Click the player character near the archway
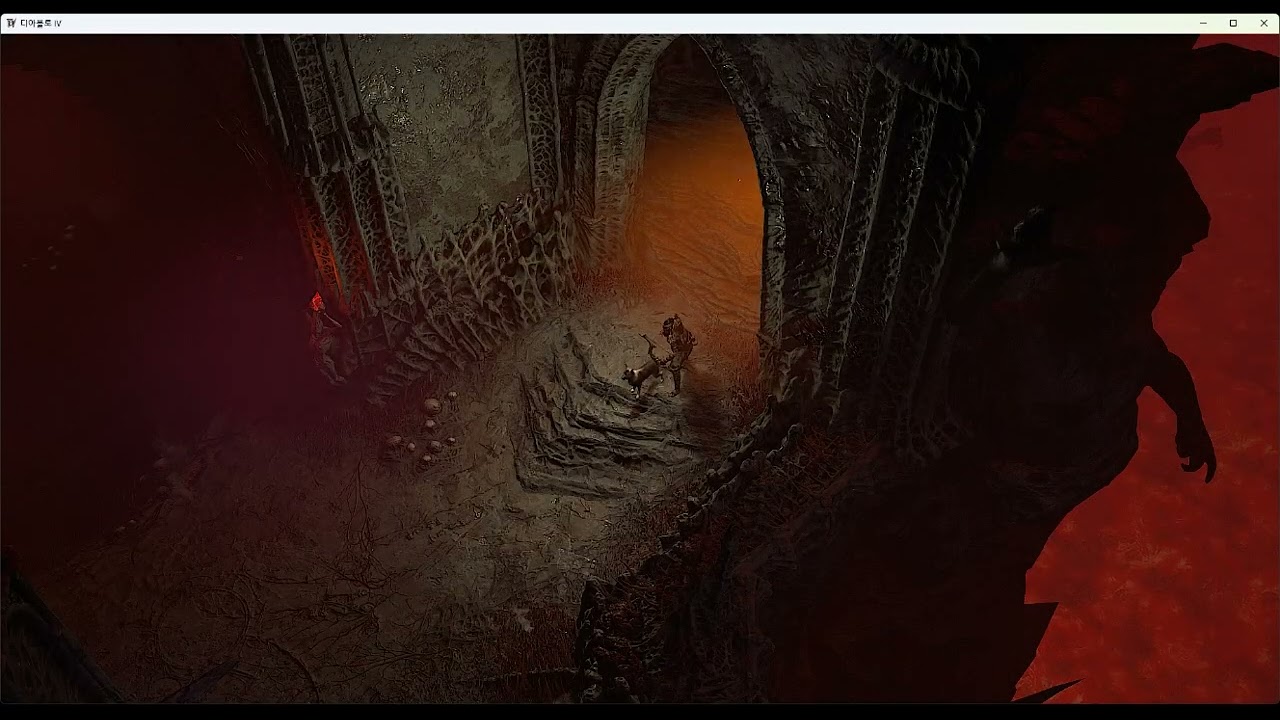This screenshot has height=720, width=1280. pyautogui.click(x=679, y=354)
